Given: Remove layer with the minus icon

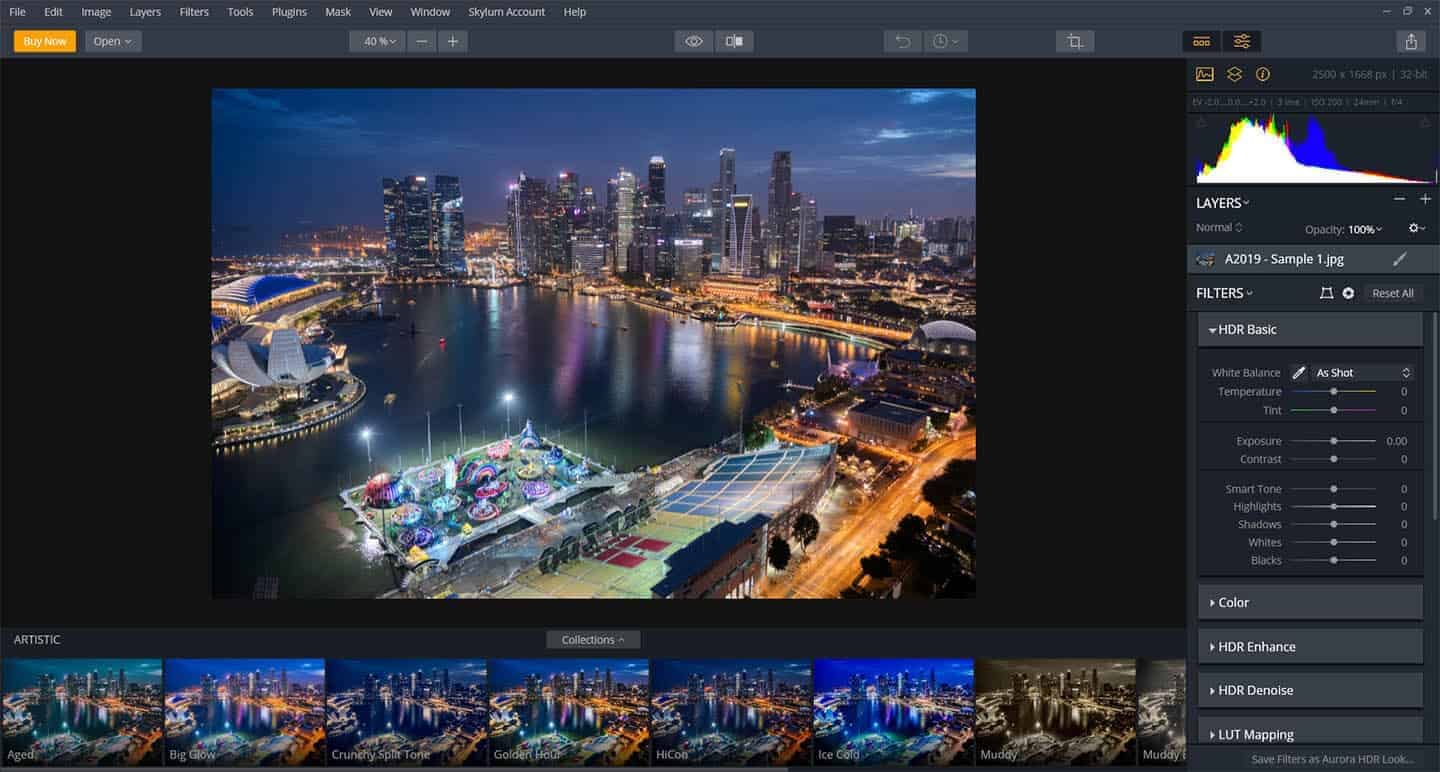Looking at the screenshot, I should (1400, 200).
